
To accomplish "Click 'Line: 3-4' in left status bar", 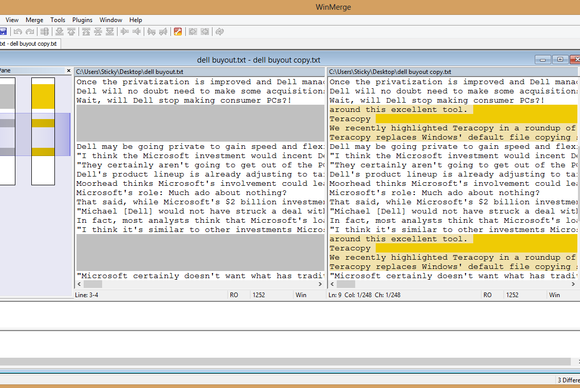I will point(87,295).
